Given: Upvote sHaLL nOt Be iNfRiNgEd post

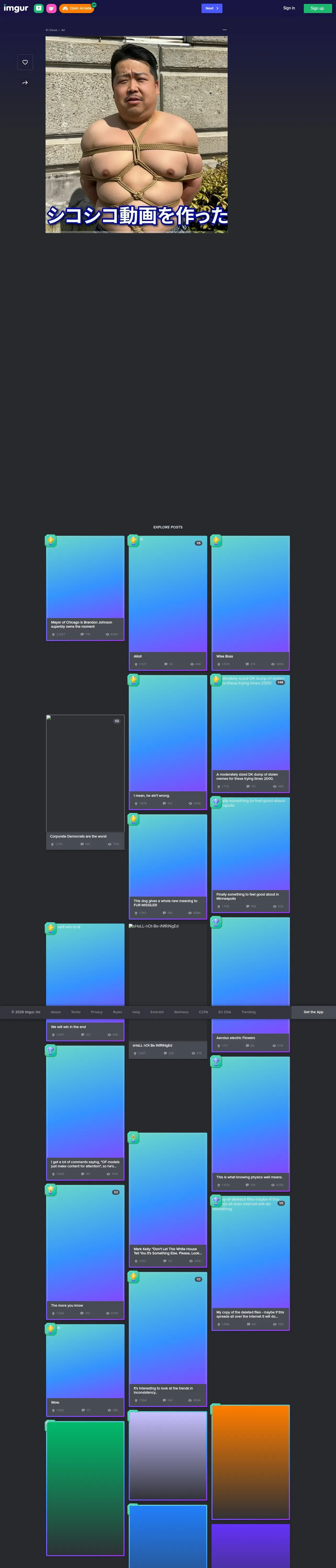Looking at the screenshot, I should [135, 1053].
